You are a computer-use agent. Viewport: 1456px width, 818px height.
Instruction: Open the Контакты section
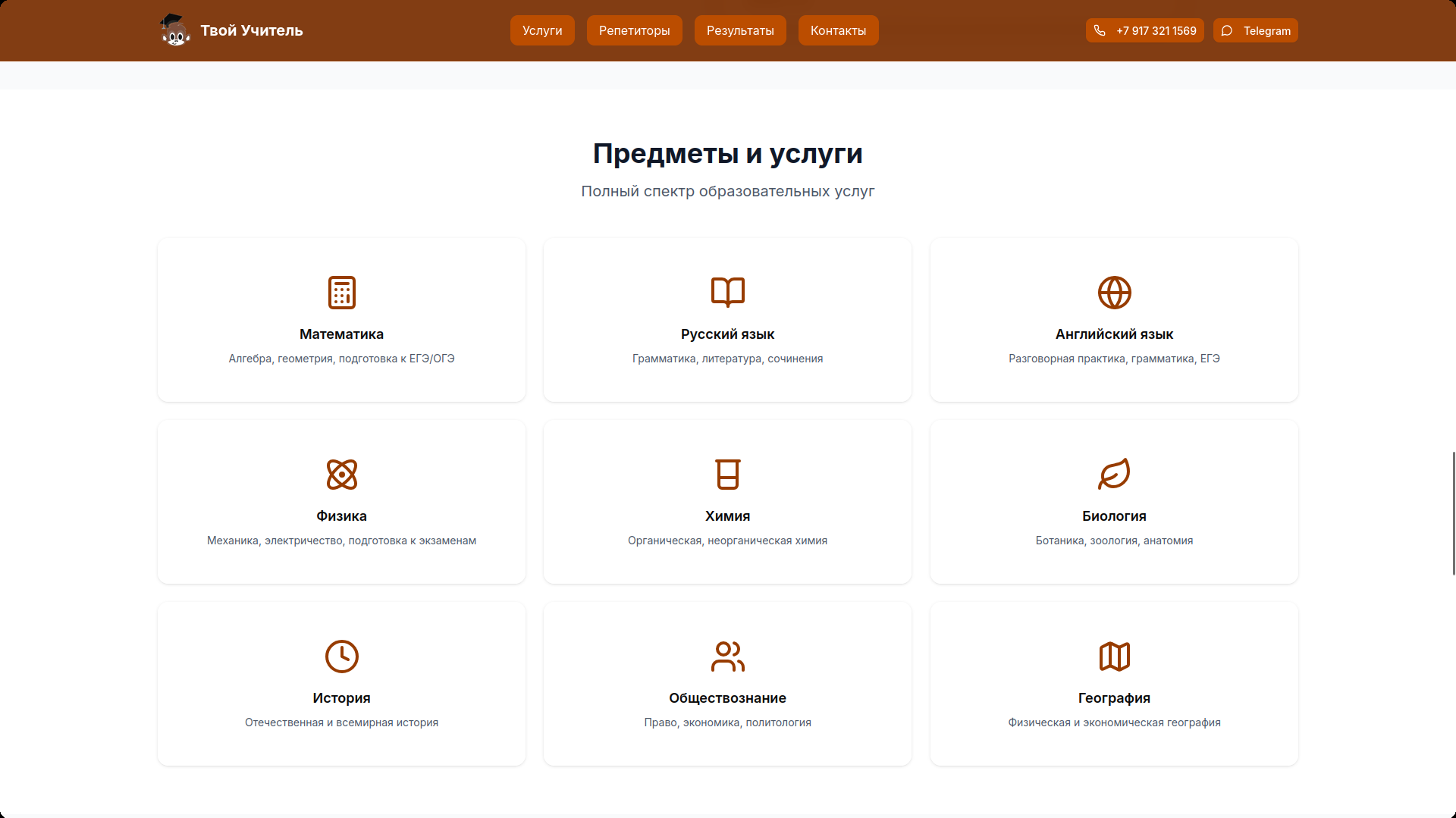(838, 30)
